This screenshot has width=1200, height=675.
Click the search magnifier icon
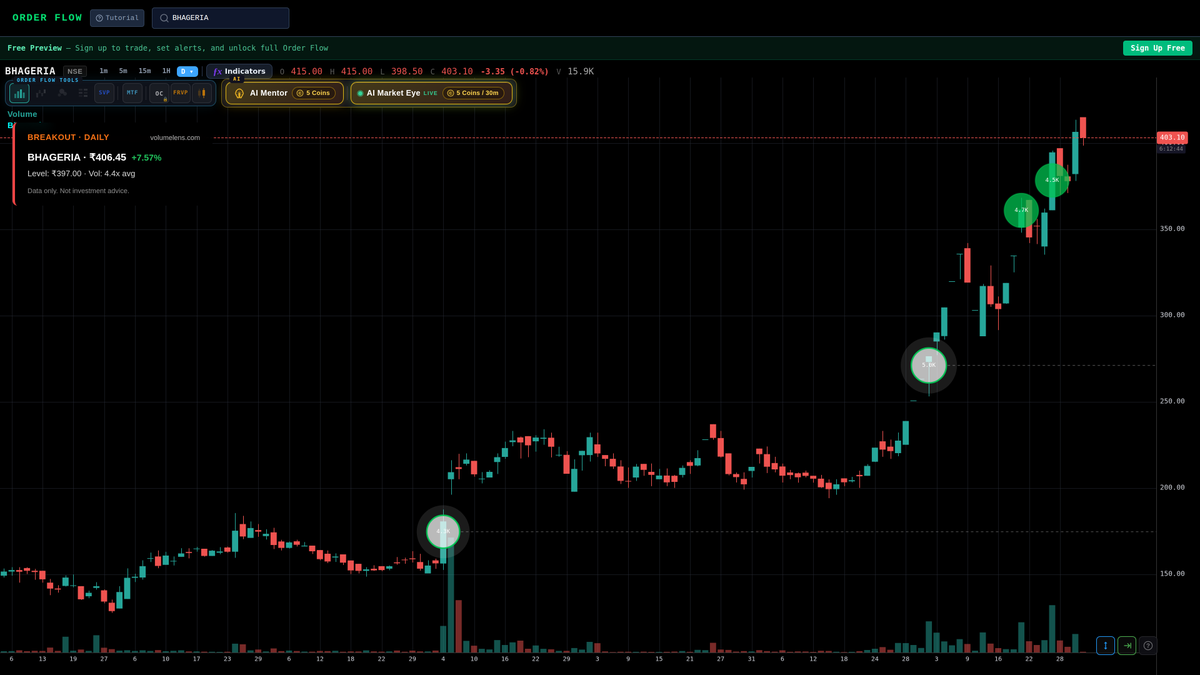pyautogui.click(x=164, y=18)
